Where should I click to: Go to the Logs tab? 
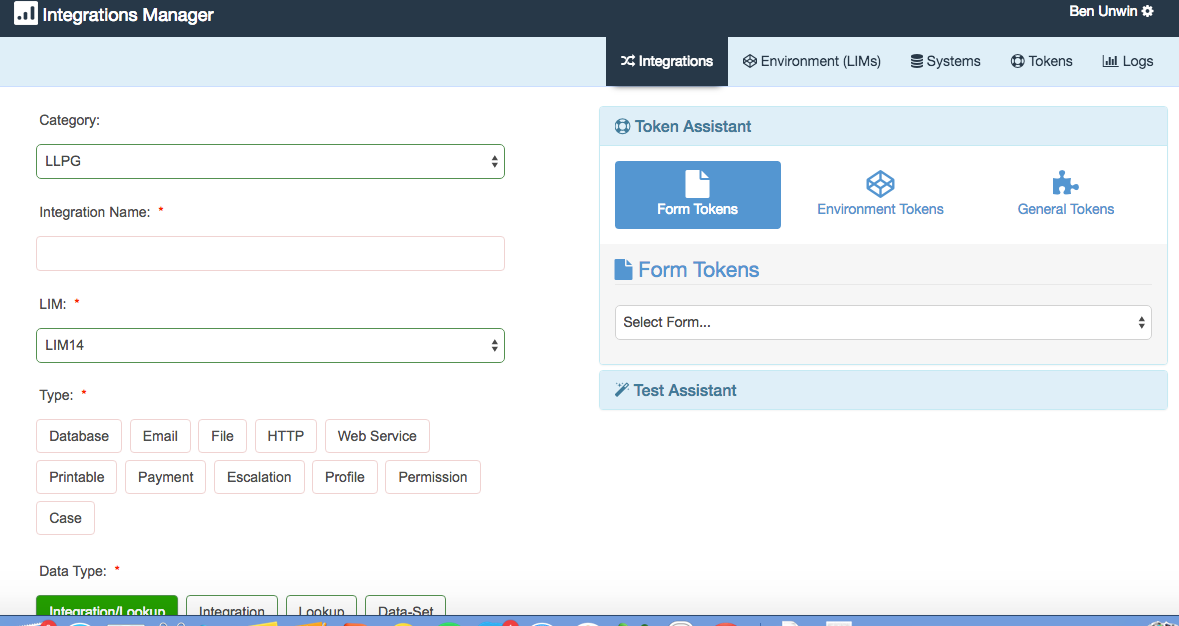1127,61
